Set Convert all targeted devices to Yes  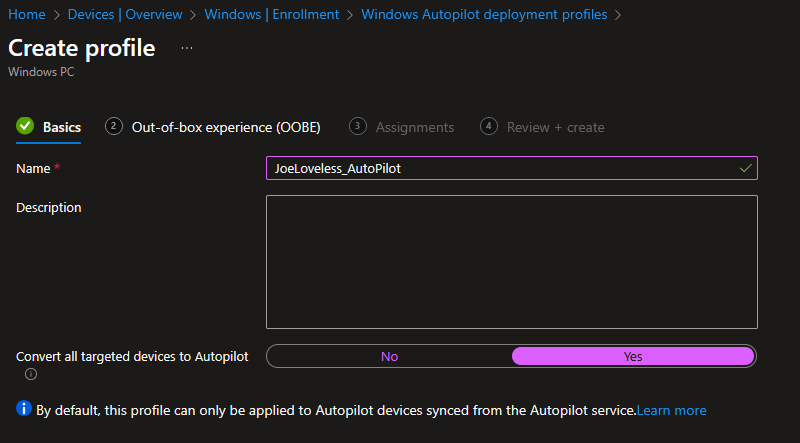pos(633,356)
